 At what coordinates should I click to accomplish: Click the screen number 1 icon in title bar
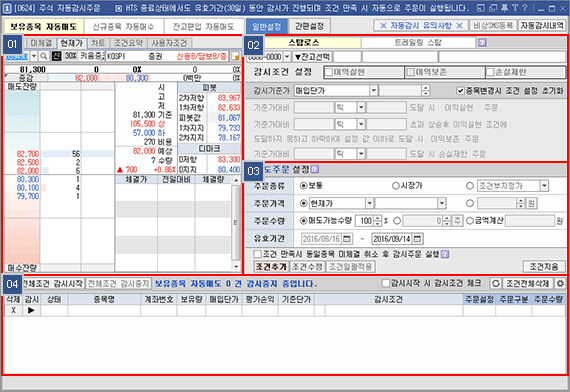7,8
